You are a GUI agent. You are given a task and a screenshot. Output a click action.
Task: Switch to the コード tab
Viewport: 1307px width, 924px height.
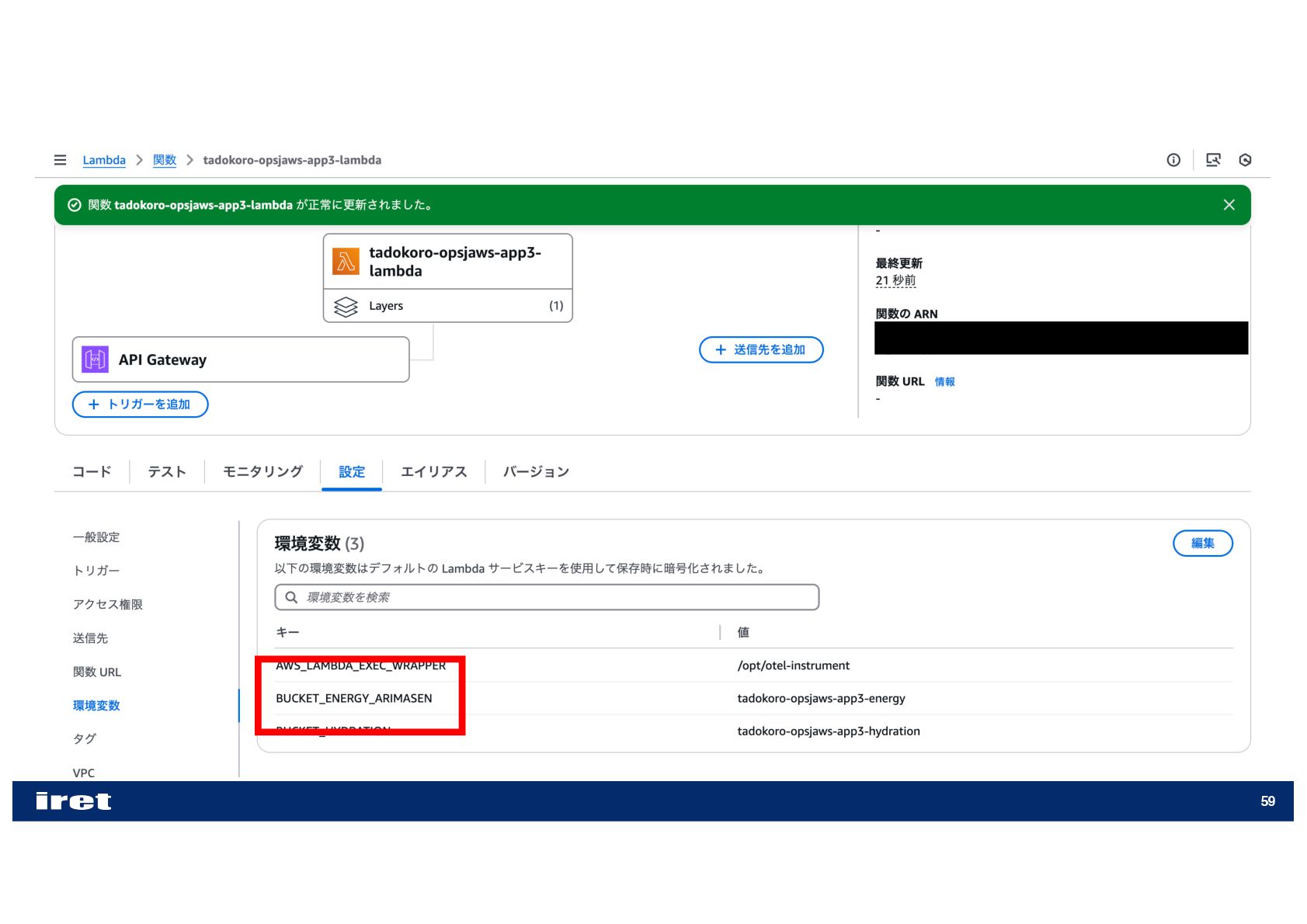[92, 471]
